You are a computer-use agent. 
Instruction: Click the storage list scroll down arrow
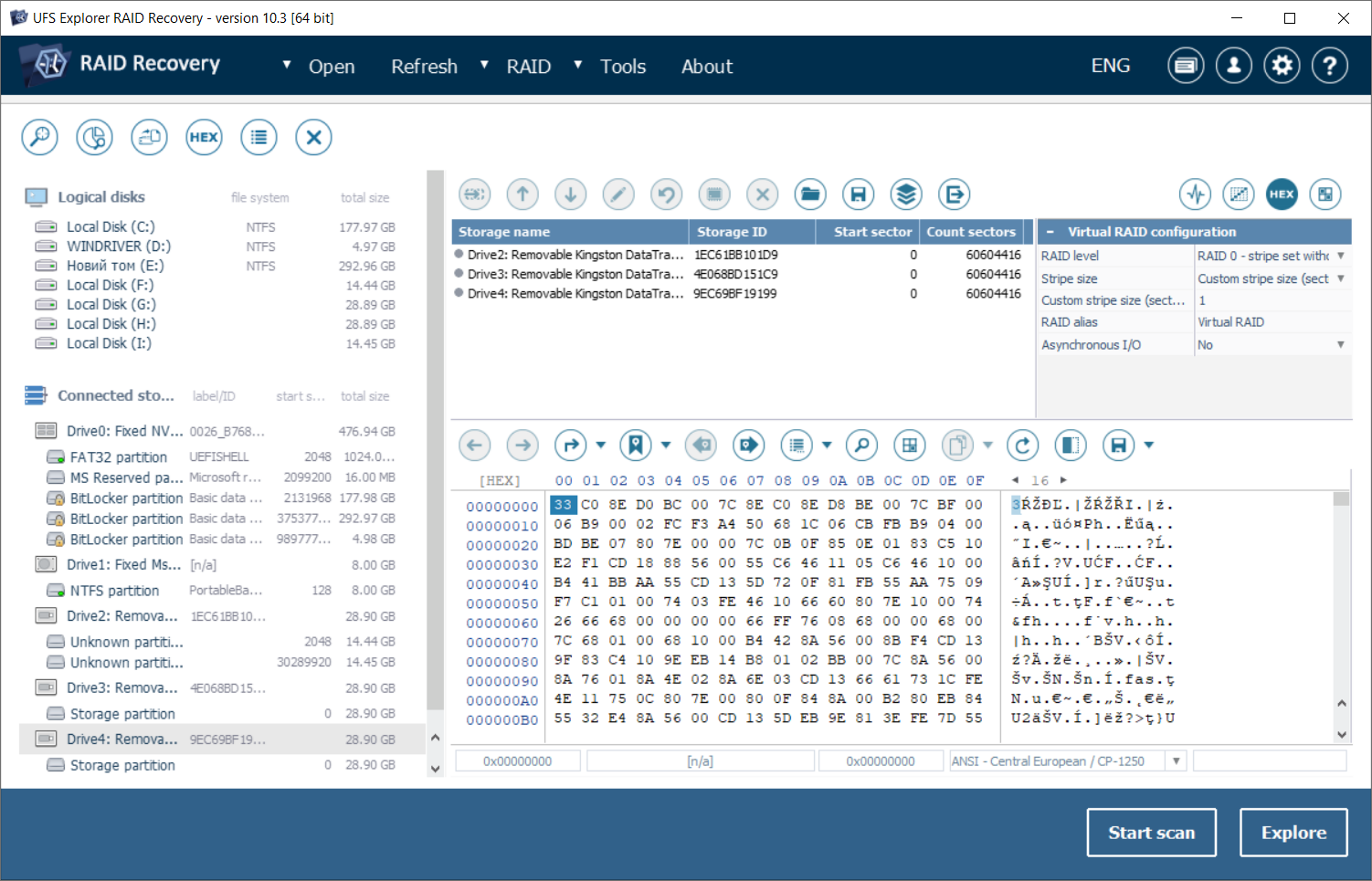coord(435,769)
